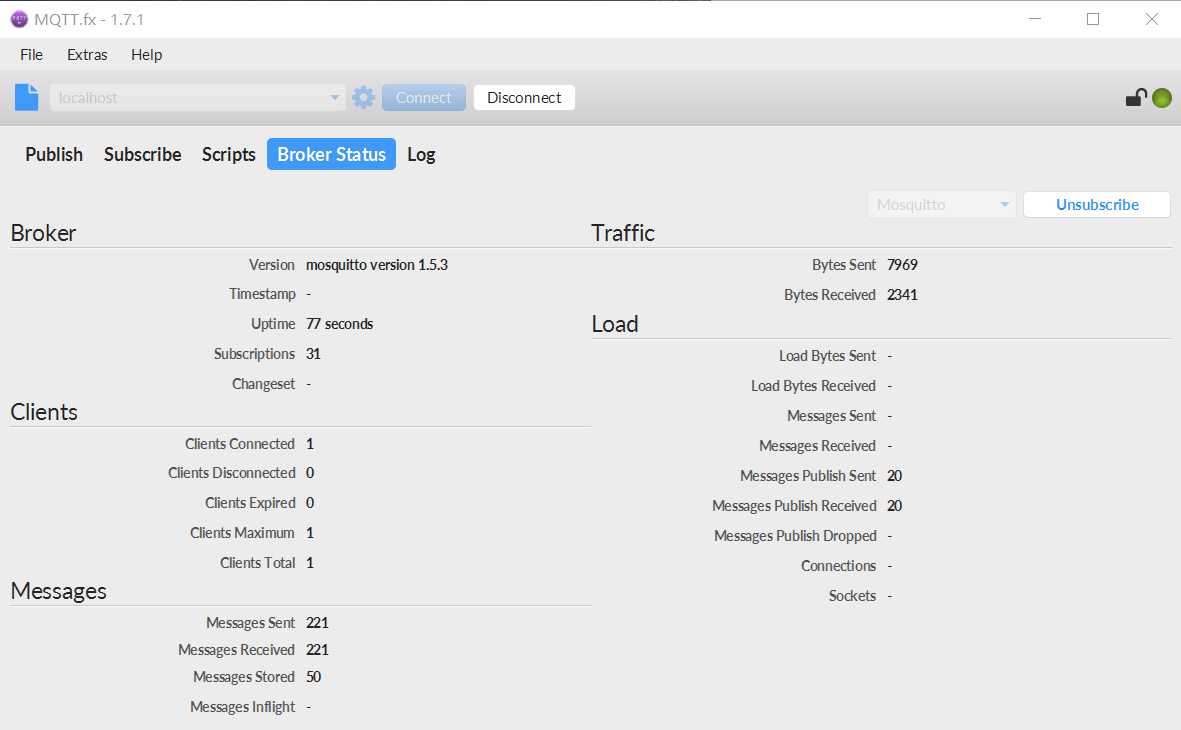Image resolution: width=1181 pixels, height=730 pixels.
Task: Select the Broker Status tab
Action: [x=331, y=154]
